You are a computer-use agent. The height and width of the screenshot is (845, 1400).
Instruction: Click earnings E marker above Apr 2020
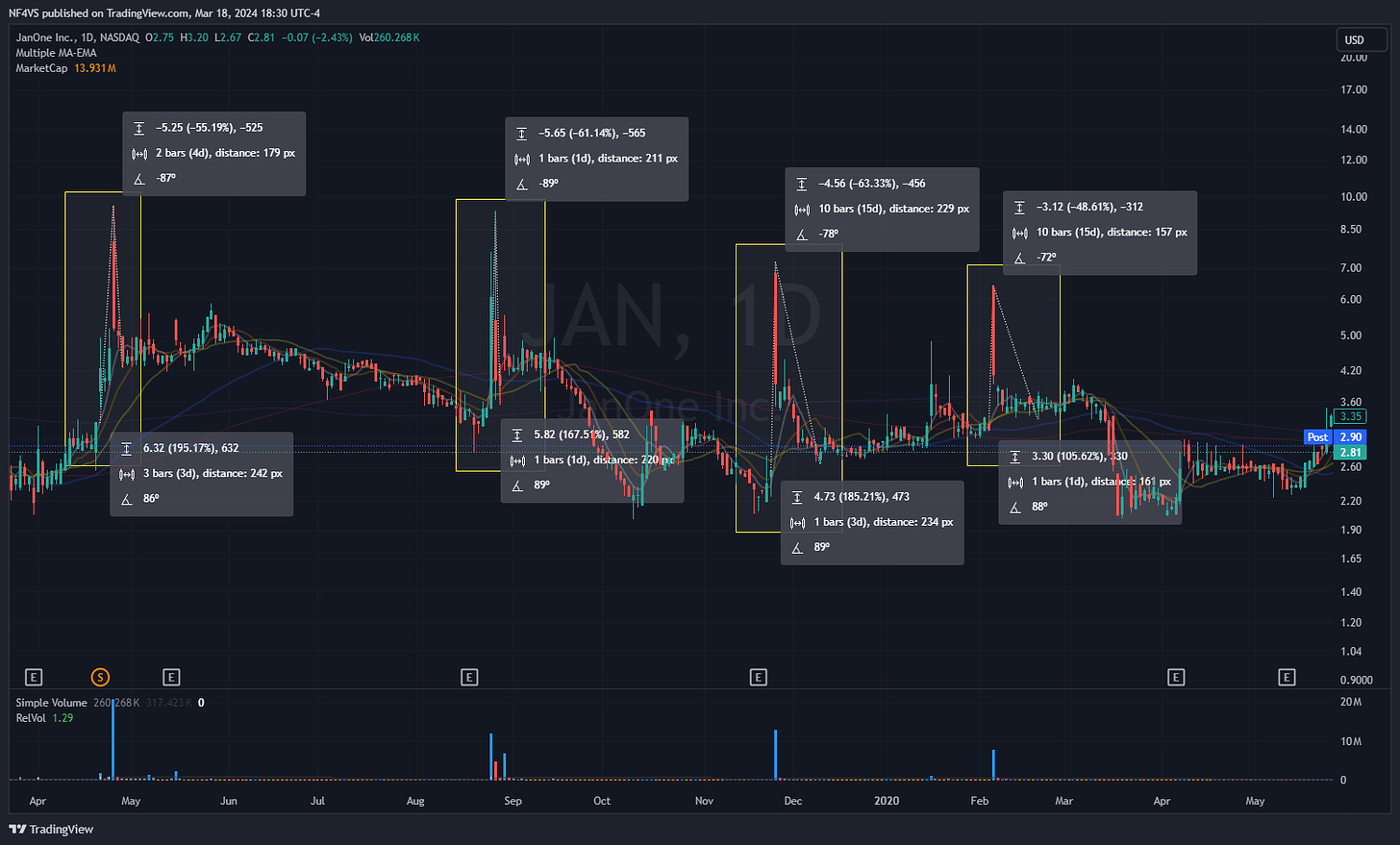click(x=1175, y=678)
